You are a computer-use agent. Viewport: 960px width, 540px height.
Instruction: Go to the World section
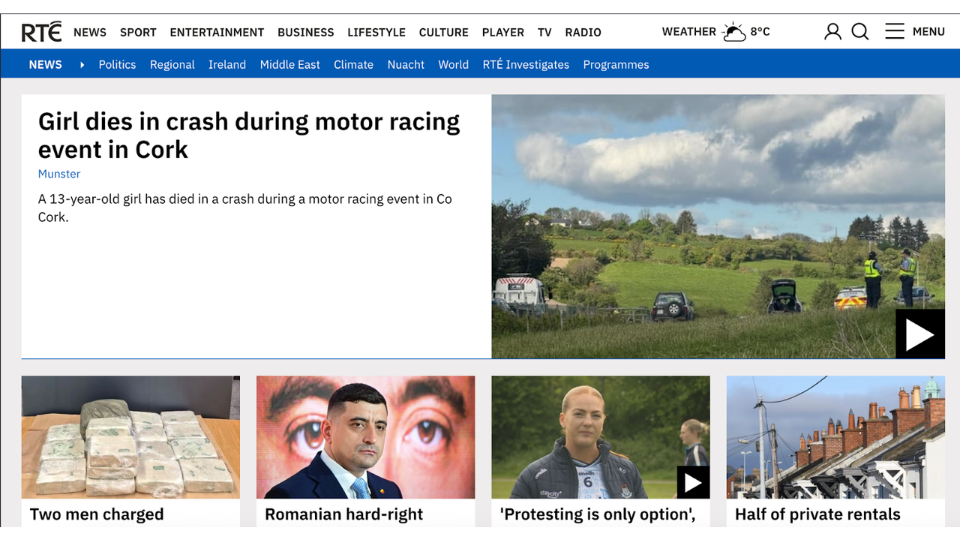[x=453, y=65]
